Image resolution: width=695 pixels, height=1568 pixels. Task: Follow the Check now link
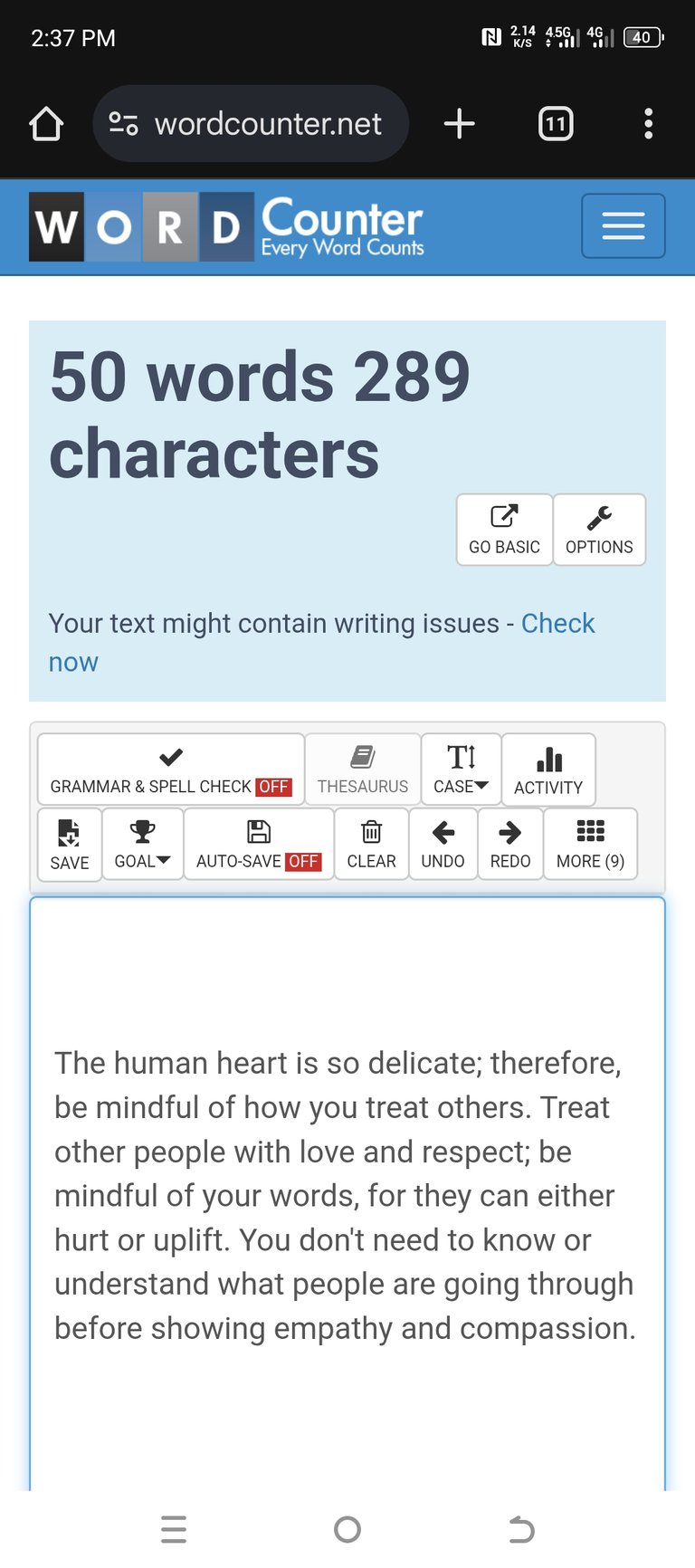[x=321, y=643]
